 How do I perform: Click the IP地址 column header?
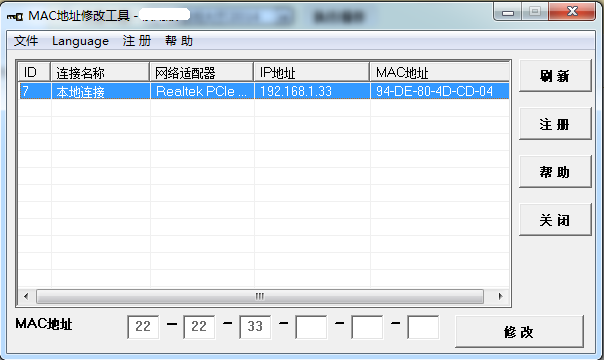tap(312, 72)
